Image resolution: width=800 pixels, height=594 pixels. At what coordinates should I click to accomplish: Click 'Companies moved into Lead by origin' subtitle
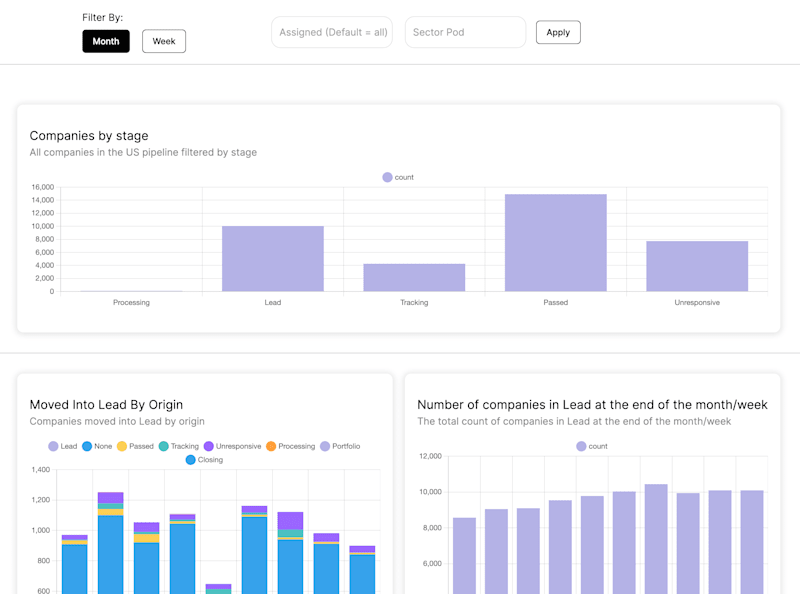(x=117, y=421)
